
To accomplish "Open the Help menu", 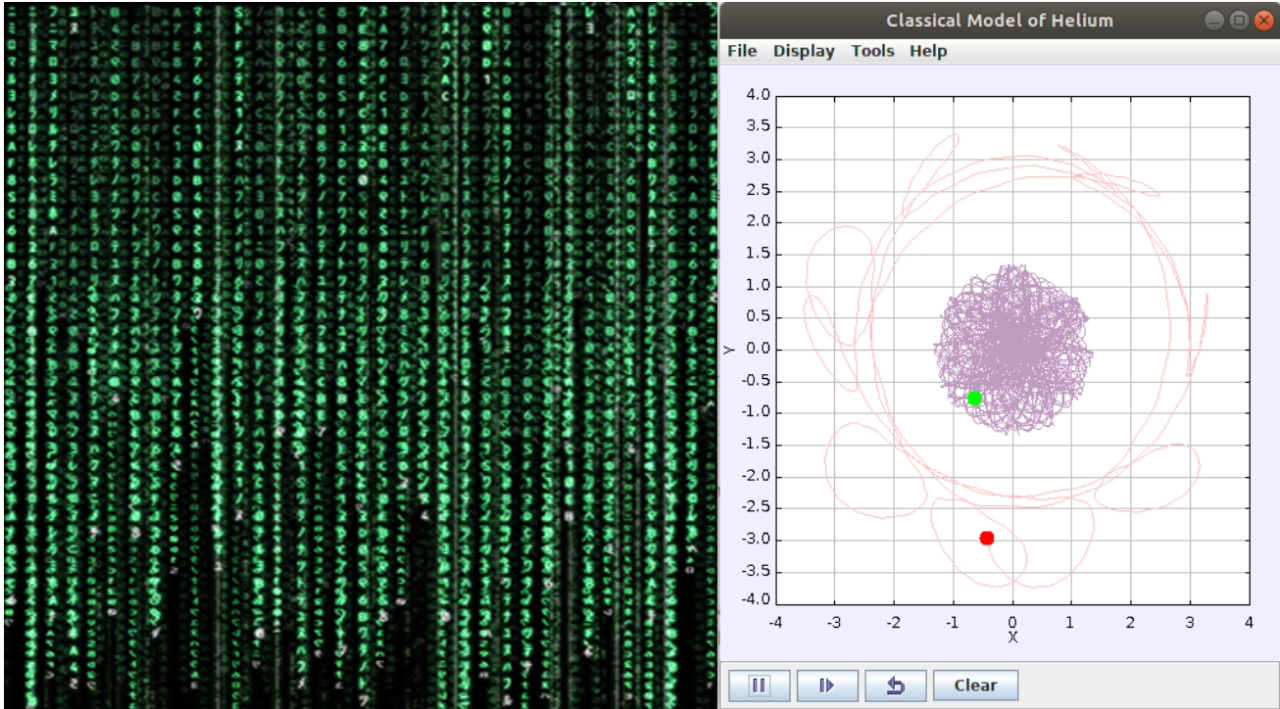I will tap(928, 51).
